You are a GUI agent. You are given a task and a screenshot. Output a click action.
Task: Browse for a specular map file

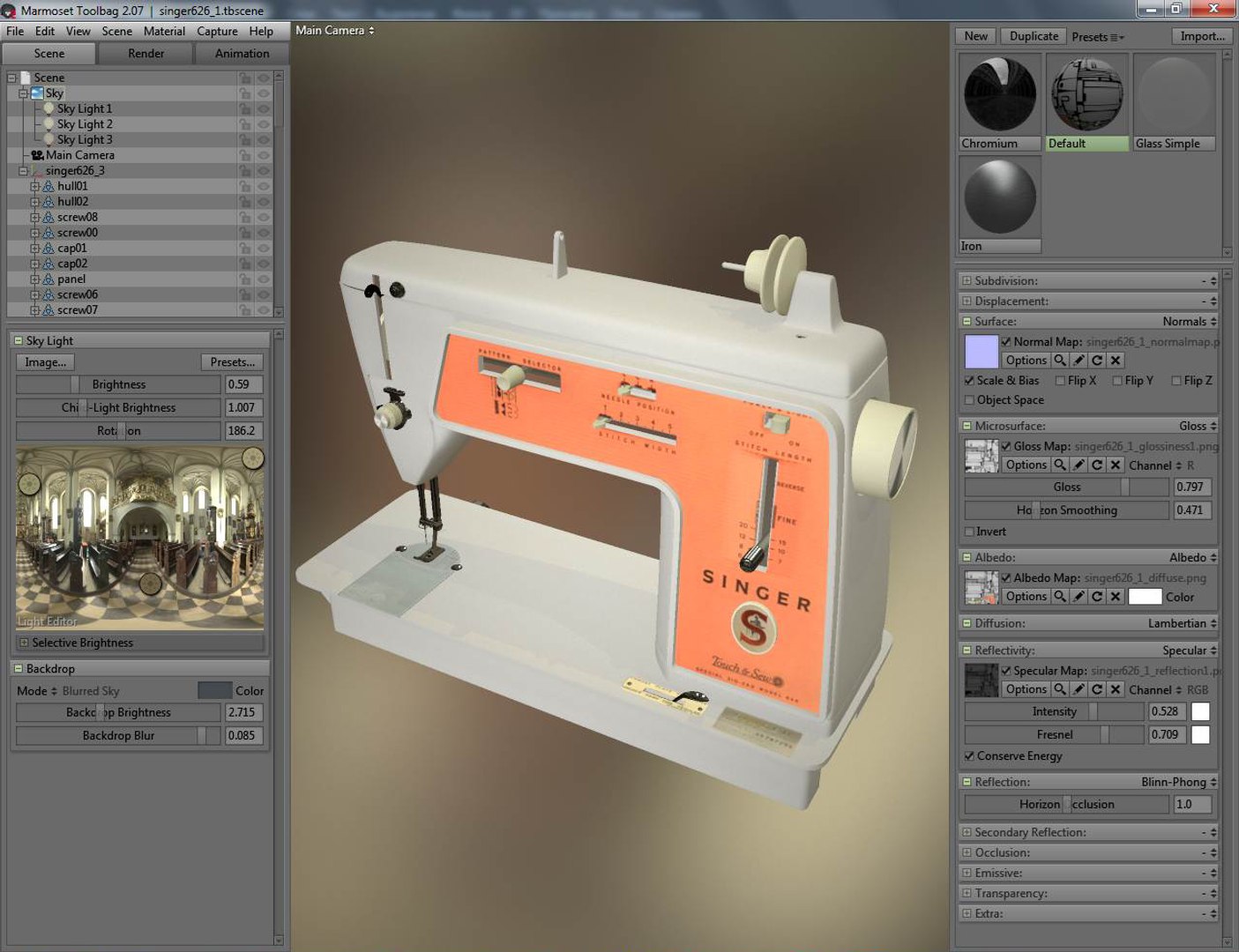coord(1060,689)
